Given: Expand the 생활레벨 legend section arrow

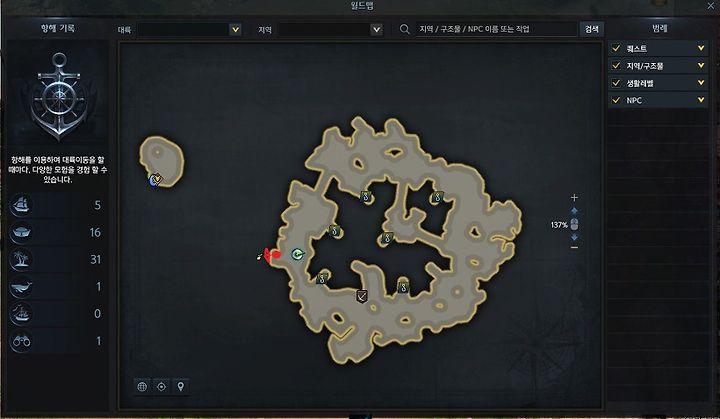Looking at the screenshot, I should (701, 83).
